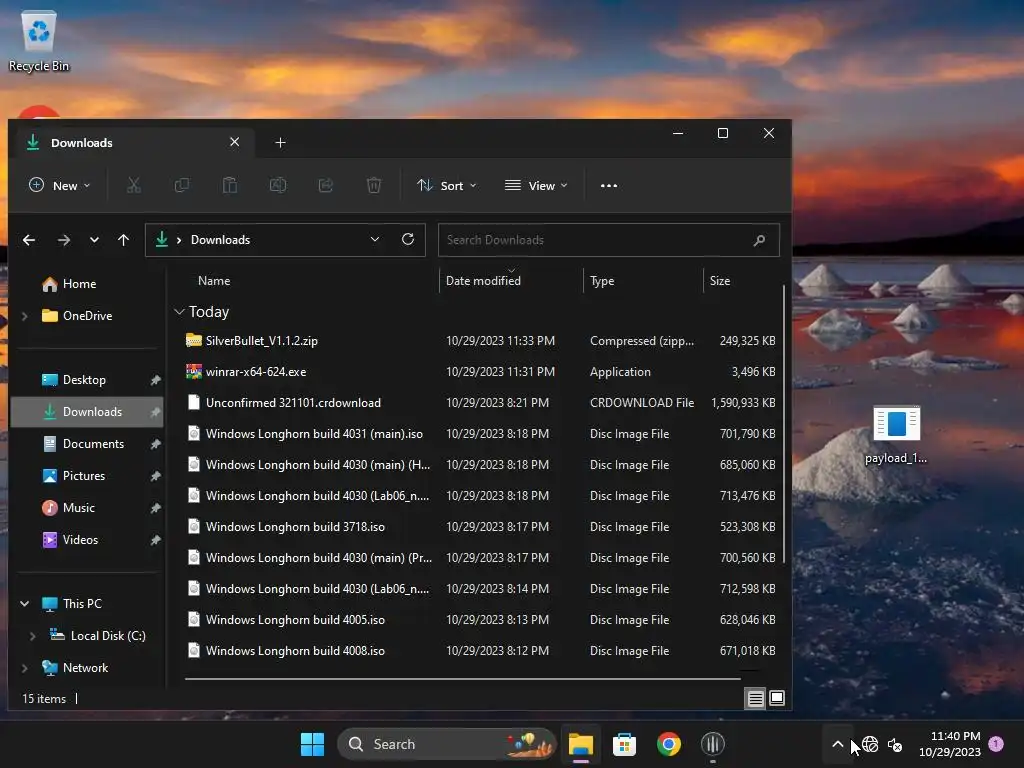Go forward with the right arrow
1024x768 pixels.
(63, 240)
